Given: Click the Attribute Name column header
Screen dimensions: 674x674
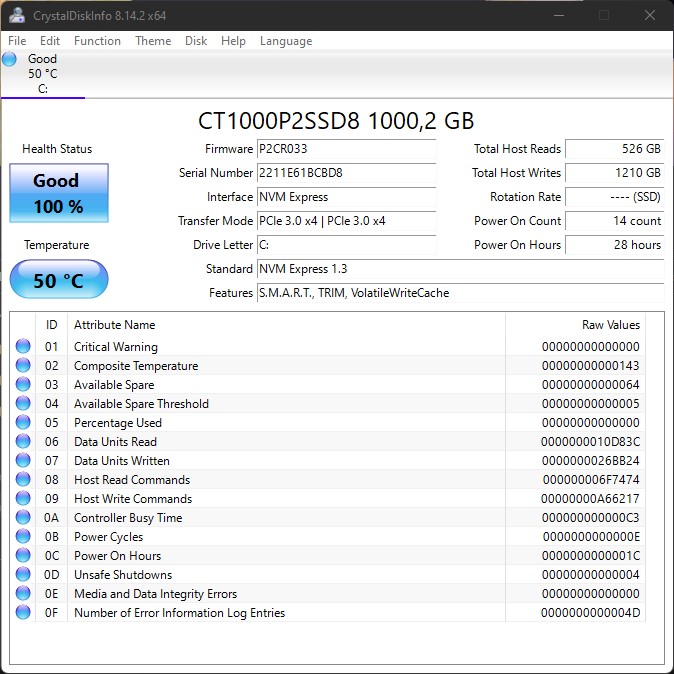Looking at the screenshot, I should click(x=286, y=325).
